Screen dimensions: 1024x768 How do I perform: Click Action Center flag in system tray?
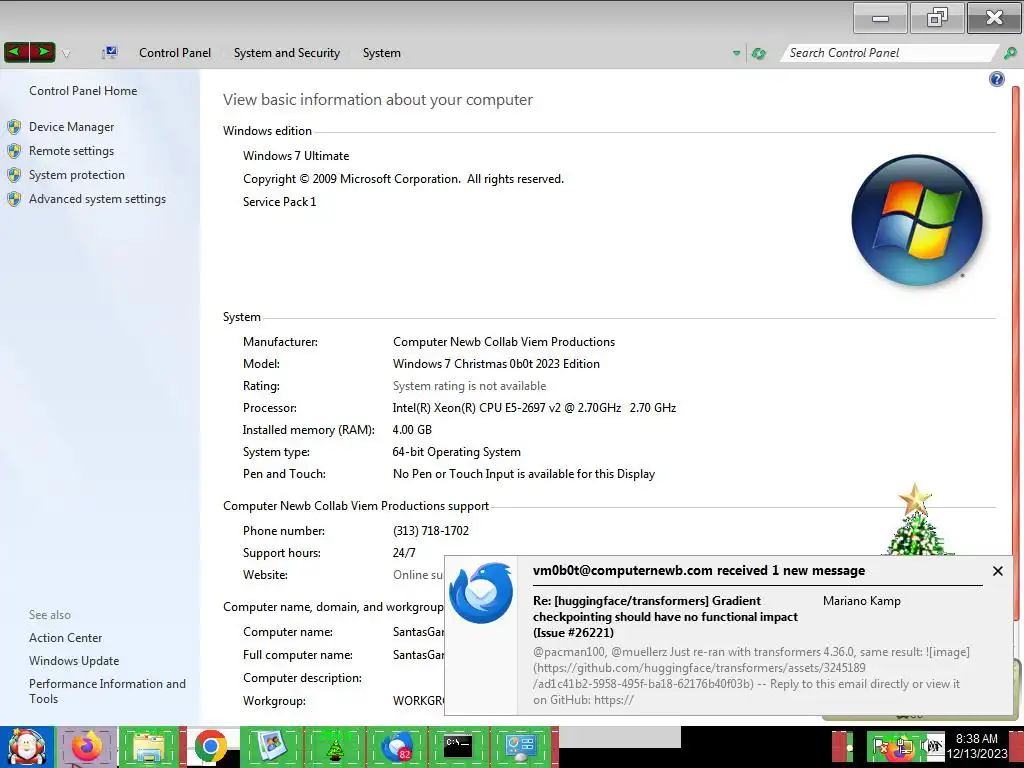pos(881,746)
